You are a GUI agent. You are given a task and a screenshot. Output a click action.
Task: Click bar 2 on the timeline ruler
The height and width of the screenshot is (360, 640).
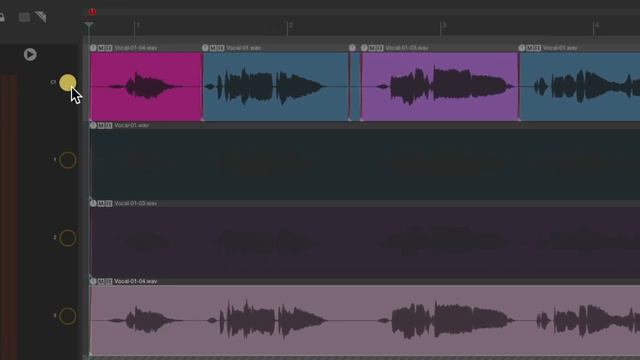[x=291, y=25]
